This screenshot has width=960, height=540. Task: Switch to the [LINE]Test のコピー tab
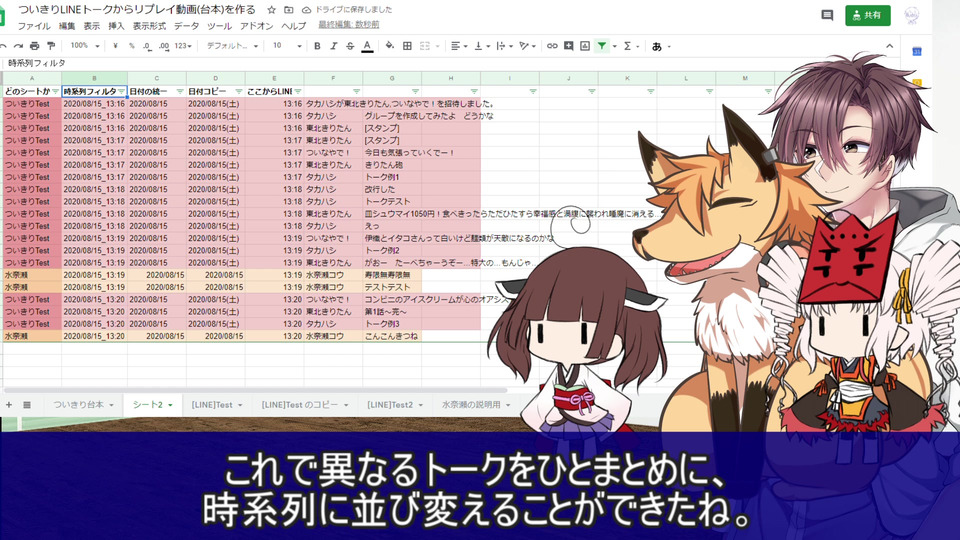[x=304, y=405]
